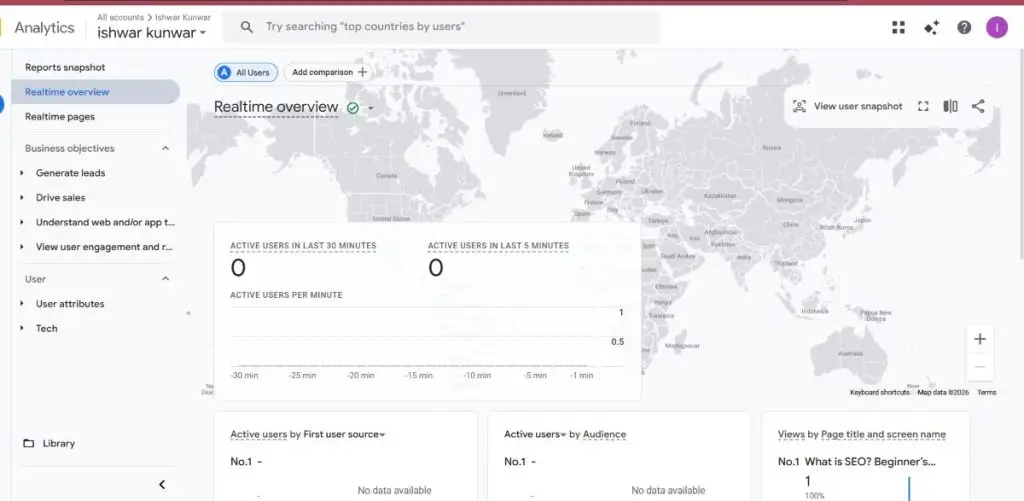The width and height of the screenshot is (1024, 501).
Task: Open the First user source dimension dropdown
Action: pos(344,434)
